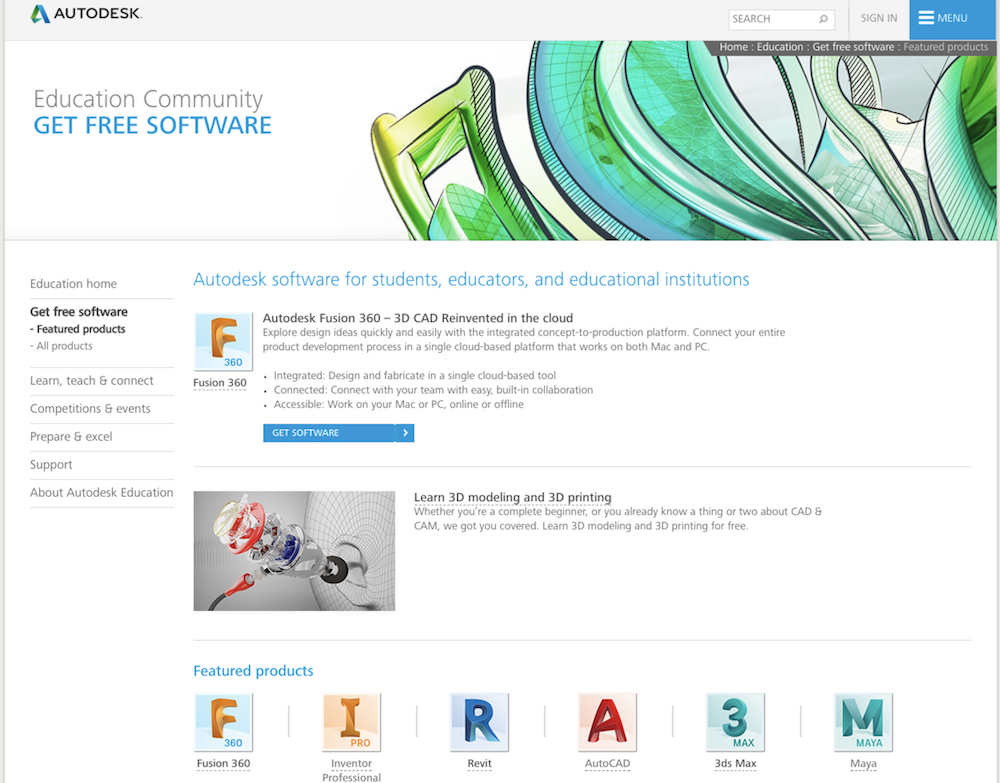Click the green abstract banner artwork
This screenshot has height=783, width=1000.
click(x=682, y=141)
